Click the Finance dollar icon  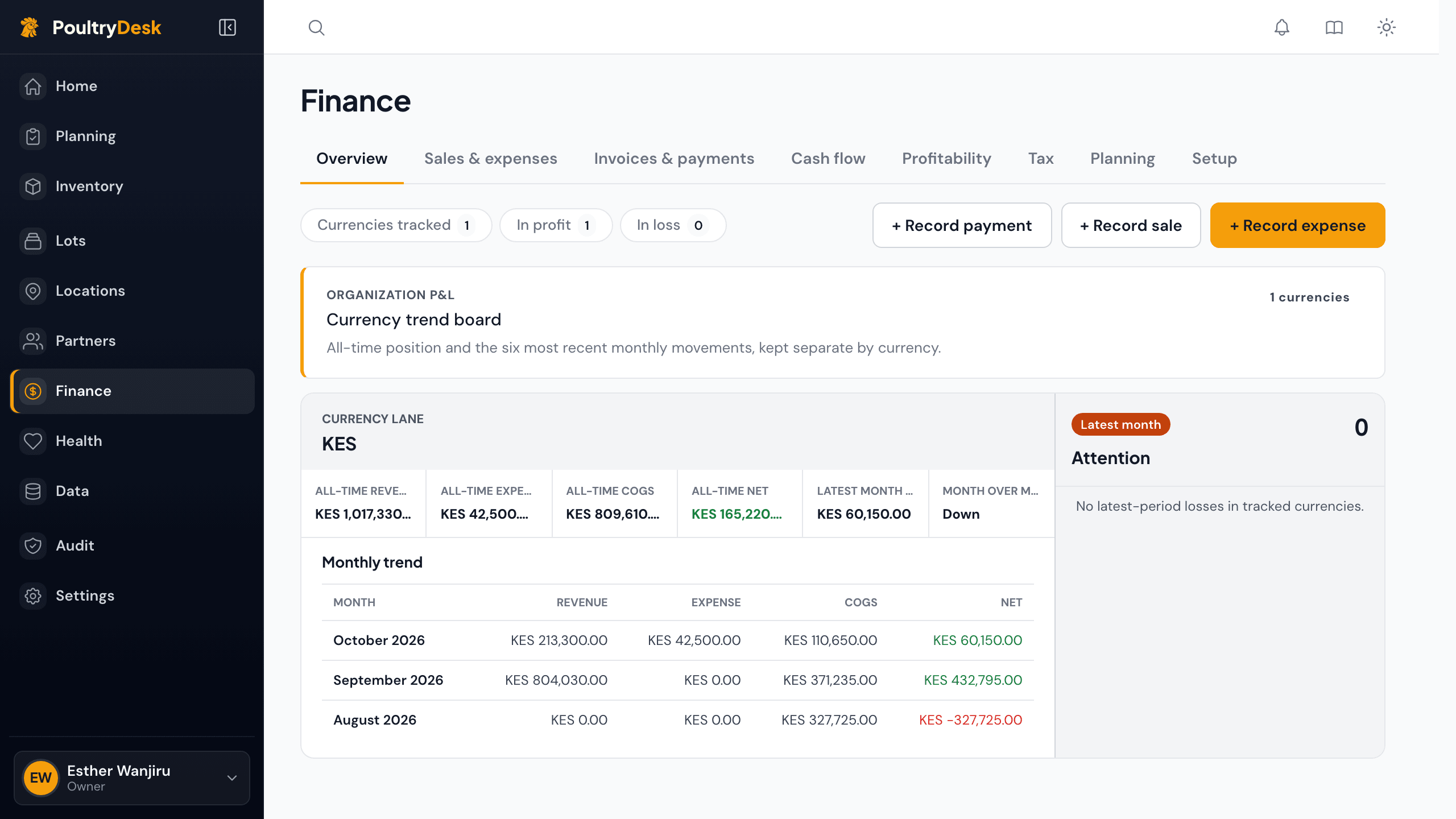[33, 391]
